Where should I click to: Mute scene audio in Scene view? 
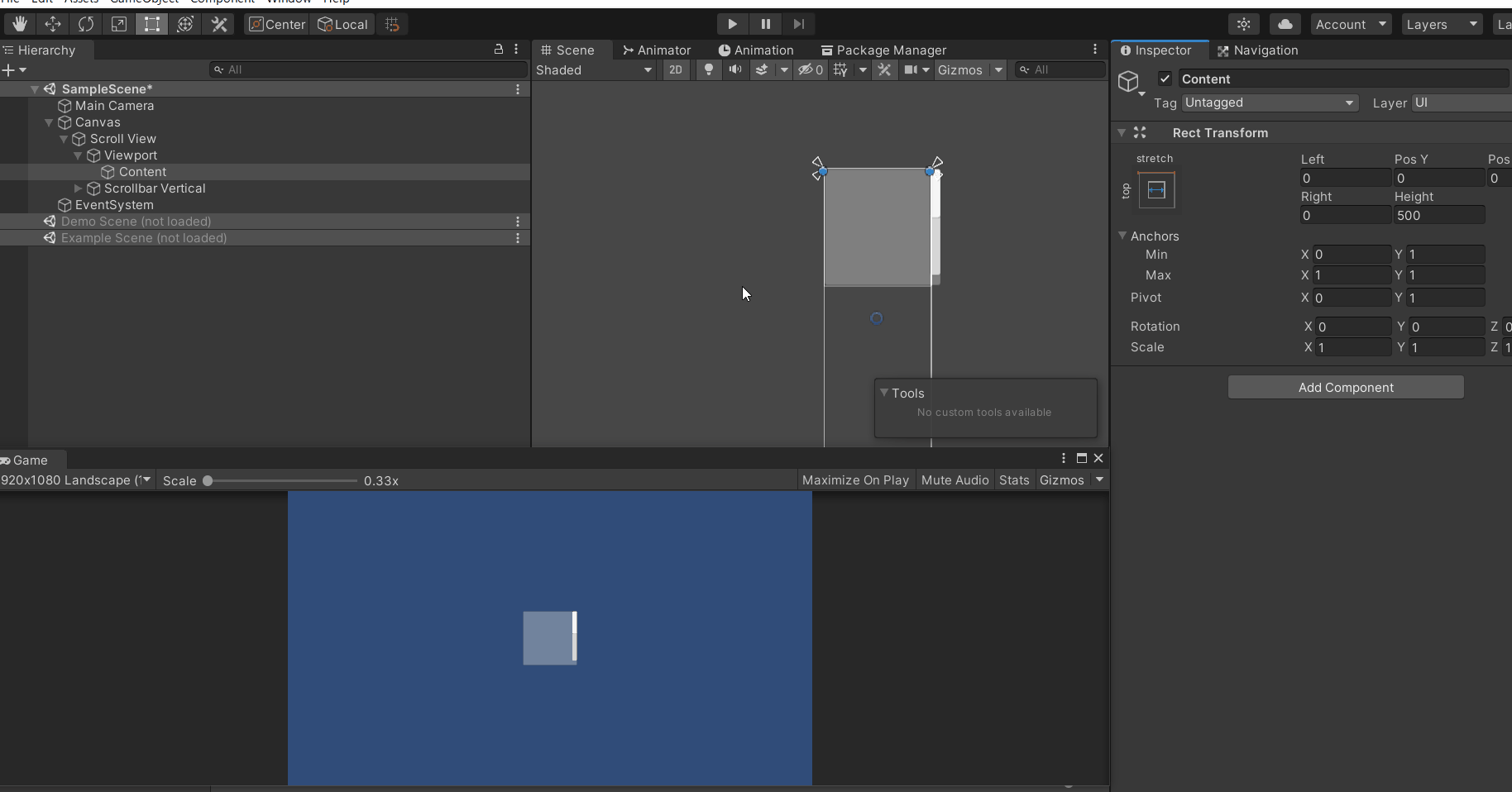[x=735, y=70]
